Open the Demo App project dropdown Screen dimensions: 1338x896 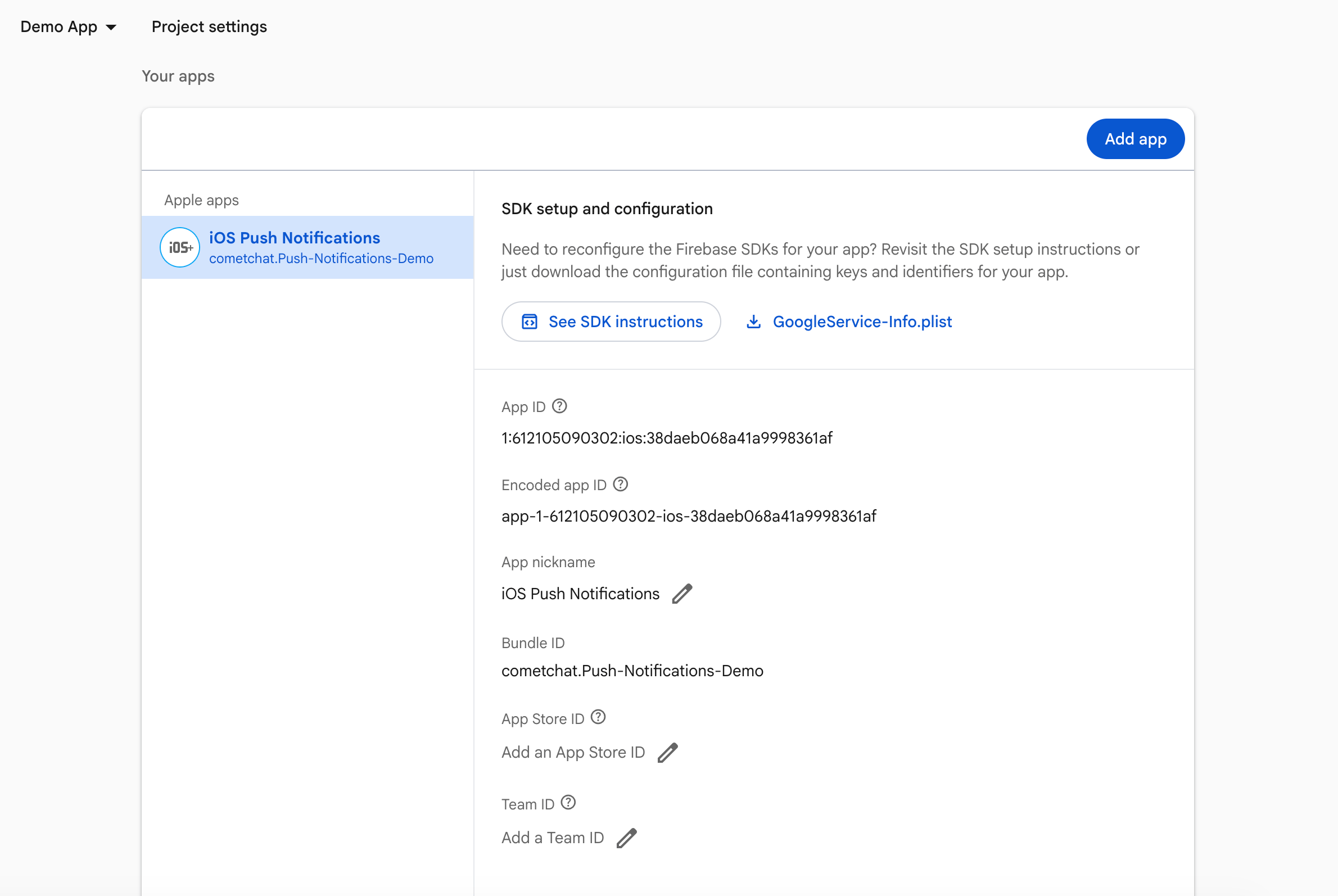[x=68, y=27]
